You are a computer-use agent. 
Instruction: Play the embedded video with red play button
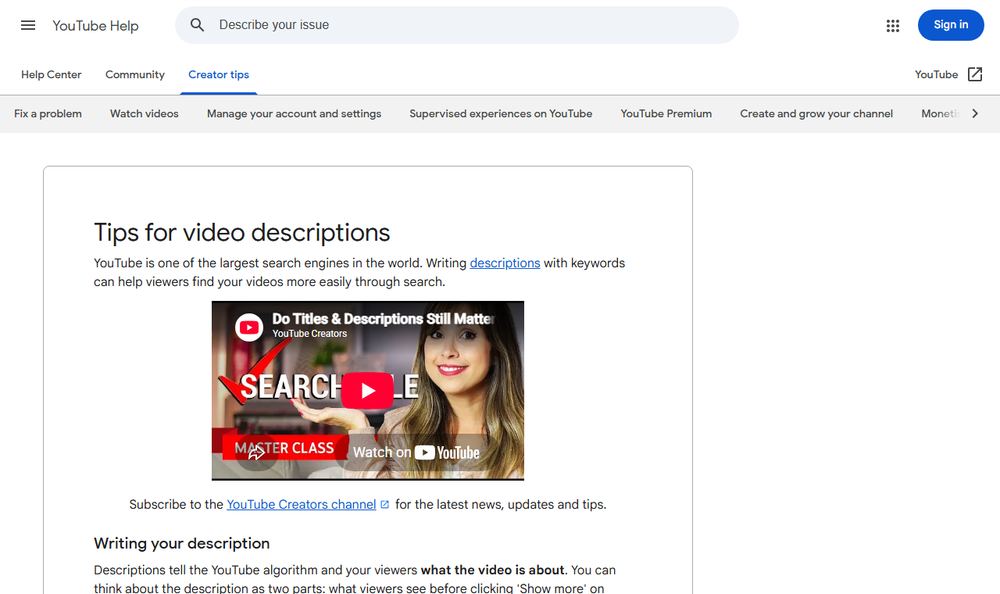click(367, 390)
